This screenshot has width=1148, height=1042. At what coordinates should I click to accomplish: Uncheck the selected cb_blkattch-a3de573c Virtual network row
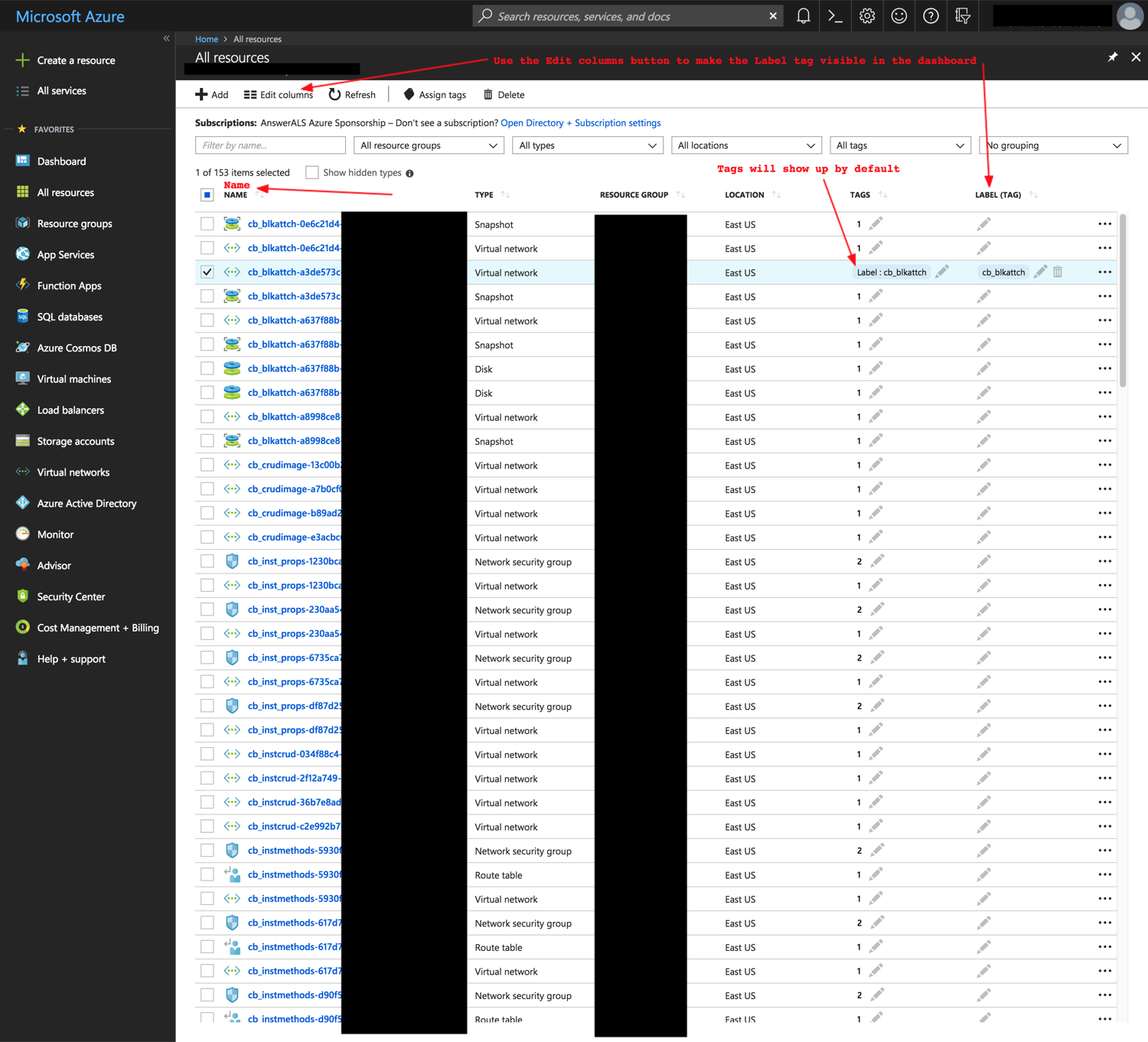tap(207, 272)
